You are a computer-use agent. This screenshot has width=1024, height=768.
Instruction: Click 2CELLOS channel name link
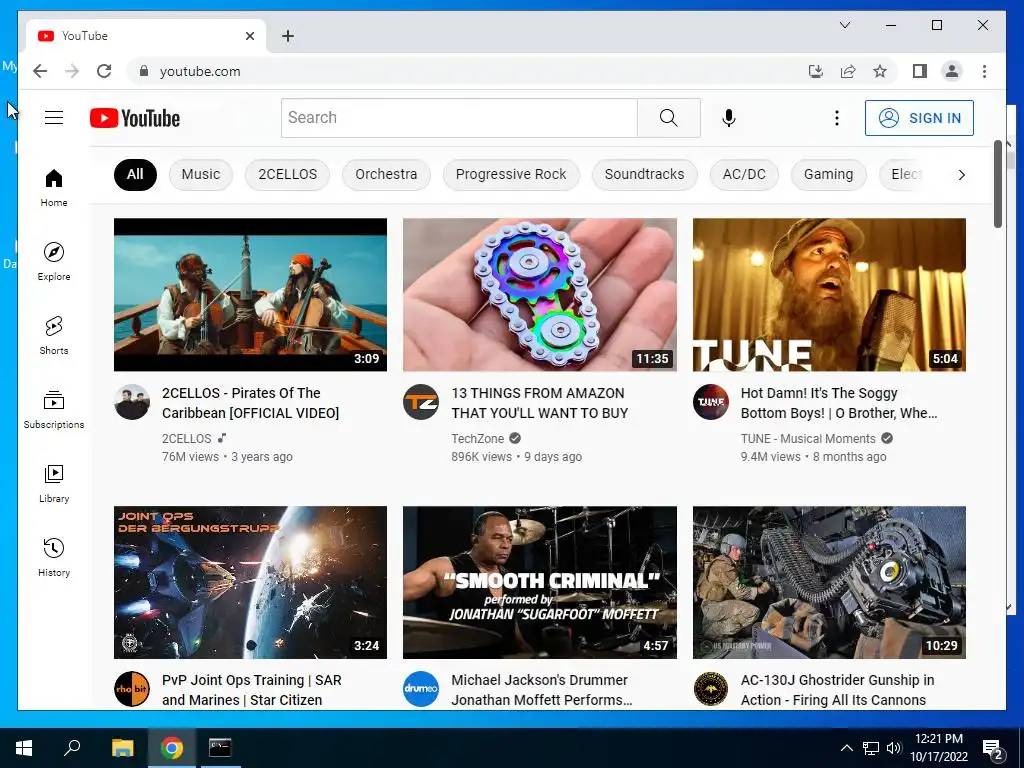(x=187, y=438)
